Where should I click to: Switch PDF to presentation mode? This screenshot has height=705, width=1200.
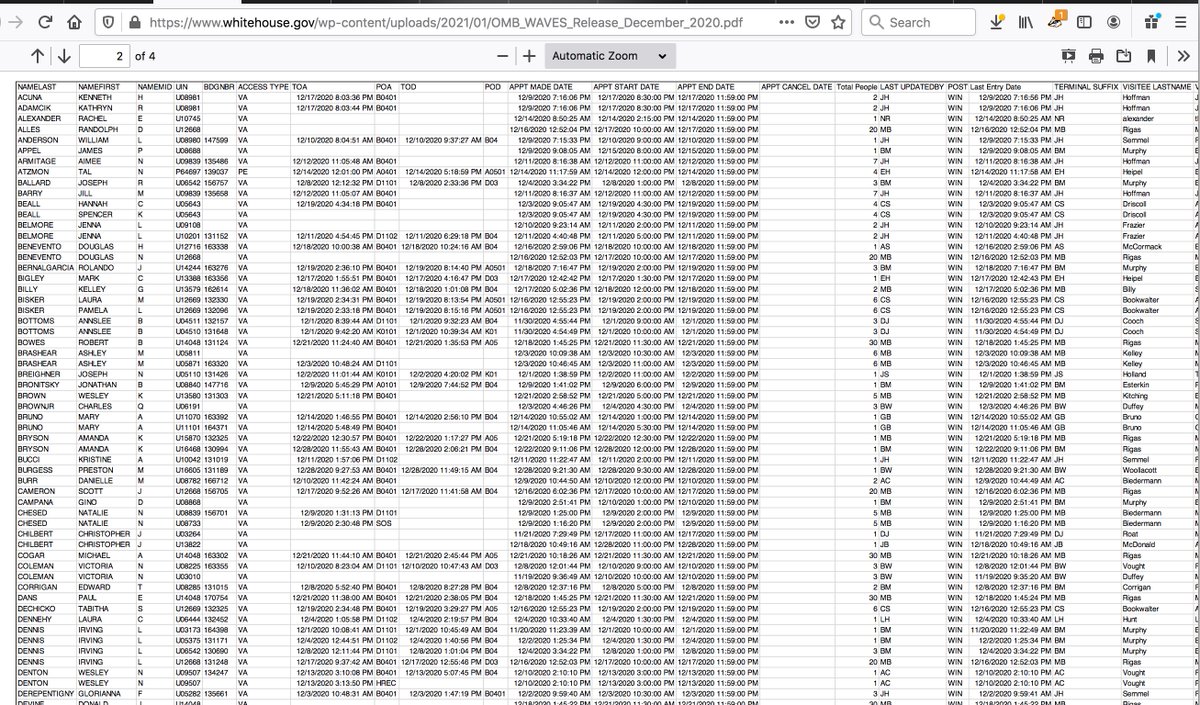[1069, 56]
